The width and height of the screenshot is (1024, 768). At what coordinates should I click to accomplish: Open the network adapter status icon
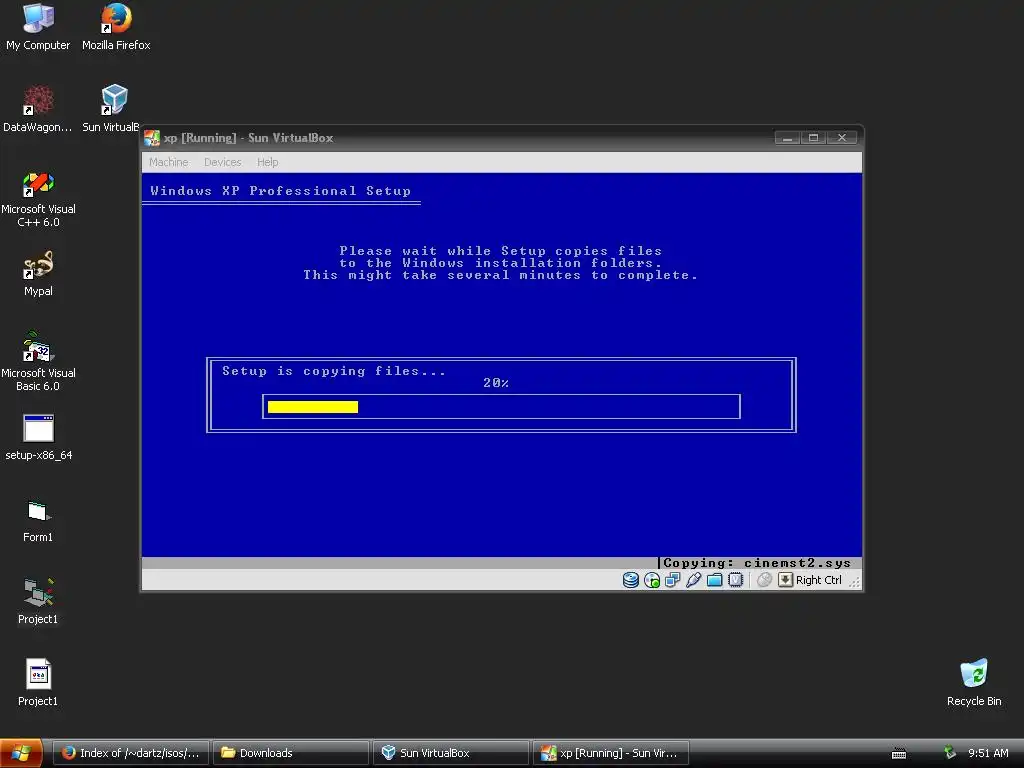tap(673, 580)
